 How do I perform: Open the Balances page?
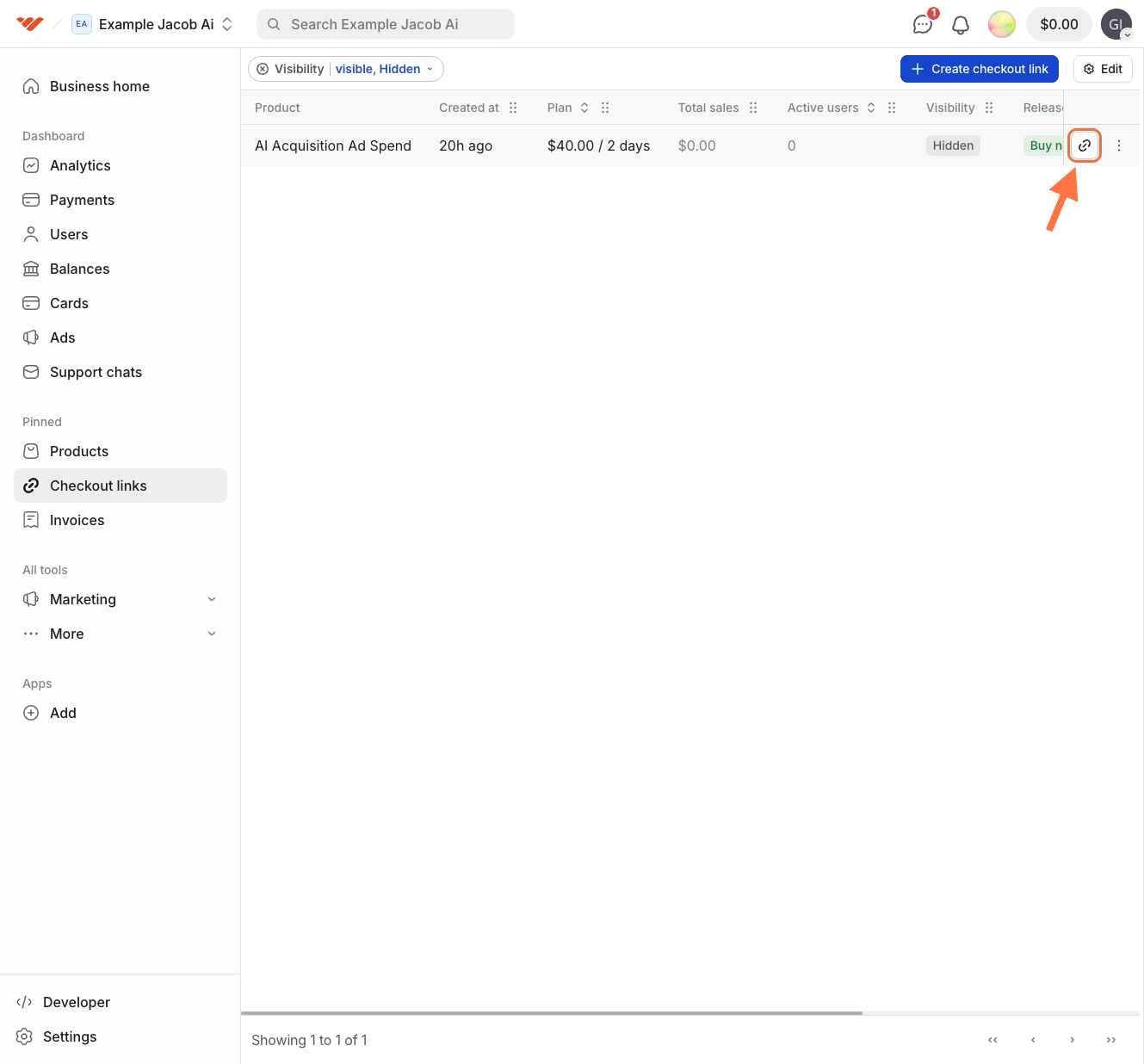(x=121, y=269)
